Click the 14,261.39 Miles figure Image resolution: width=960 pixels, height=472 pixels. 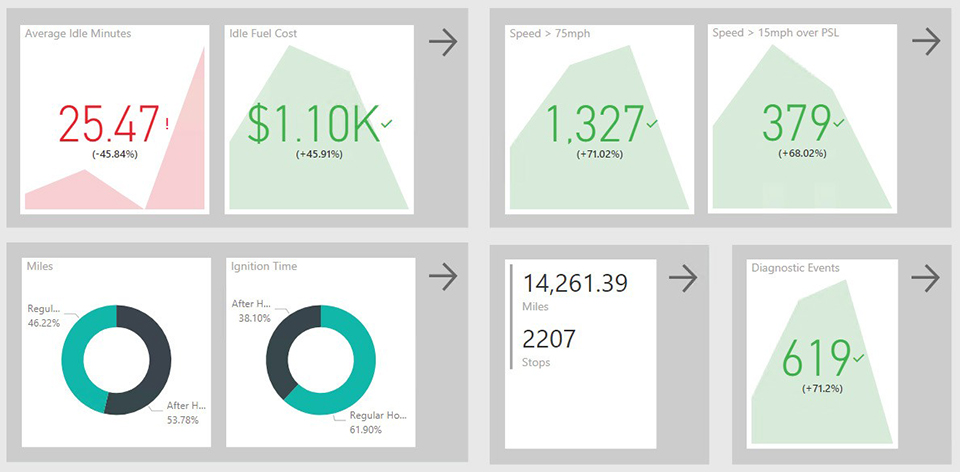coord(574,283)
